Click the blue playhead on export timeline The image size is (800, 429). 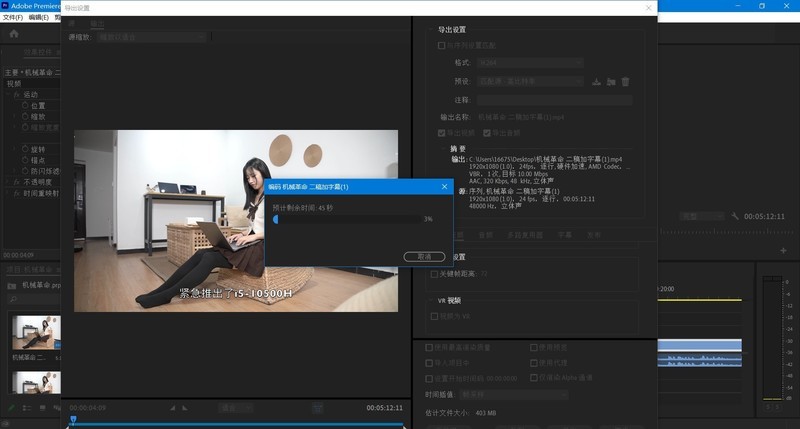[73, 420]
